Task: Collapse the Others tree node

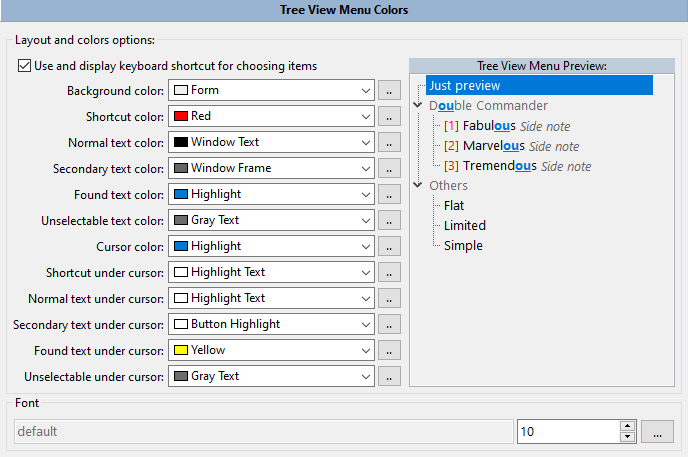Action: (418, 185)
